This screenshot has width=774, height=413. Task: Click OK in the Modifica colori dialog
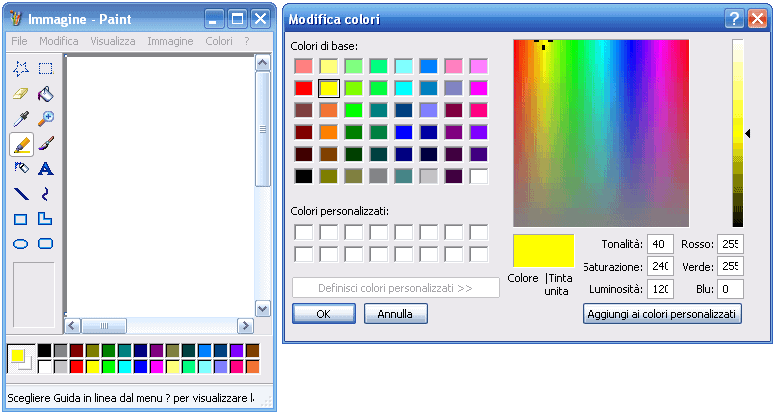(324, 314)
